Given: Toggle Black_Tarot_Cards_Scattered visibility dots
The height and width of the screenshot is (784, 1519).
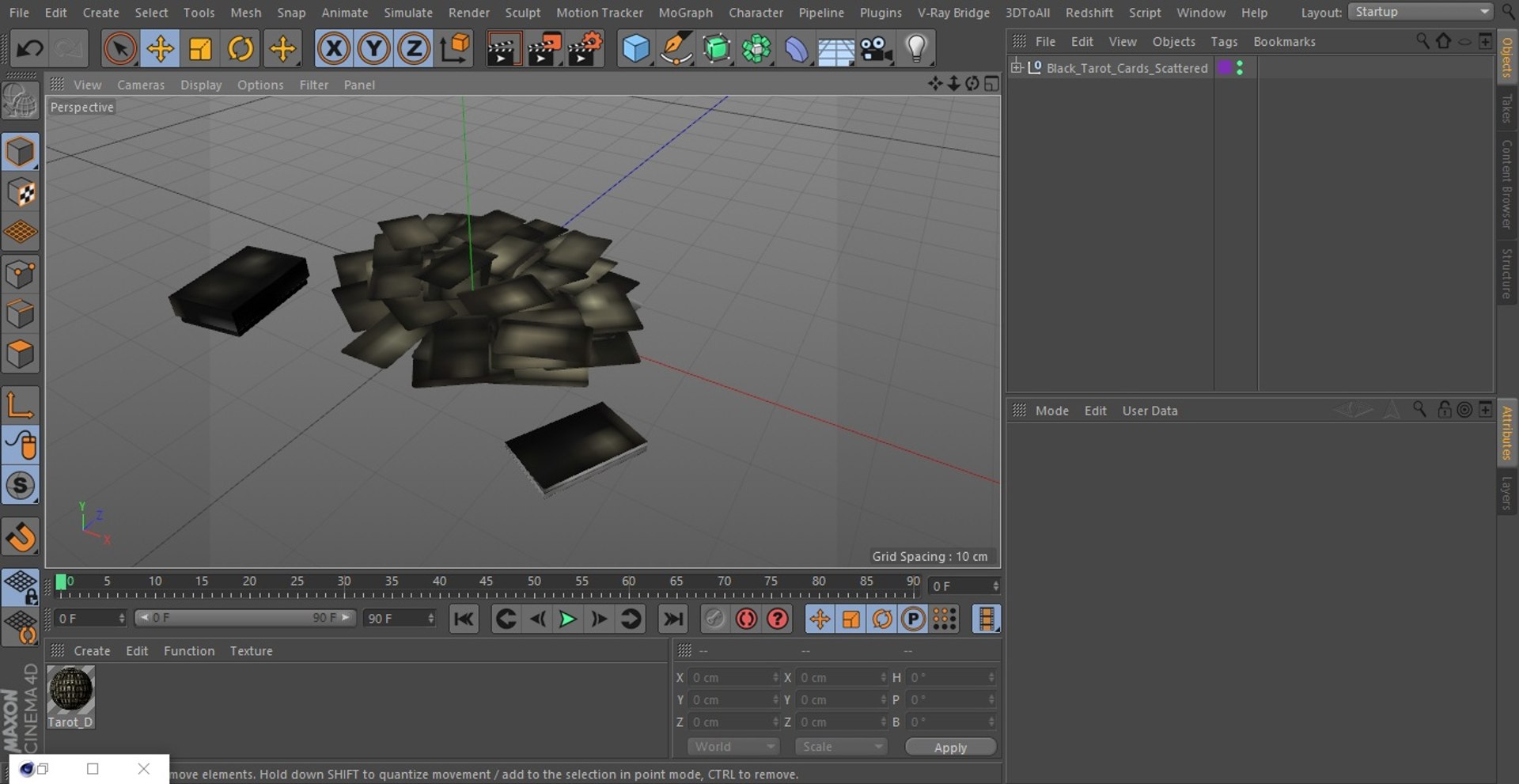Looking at the screenshot, I should coord(1240,68).
